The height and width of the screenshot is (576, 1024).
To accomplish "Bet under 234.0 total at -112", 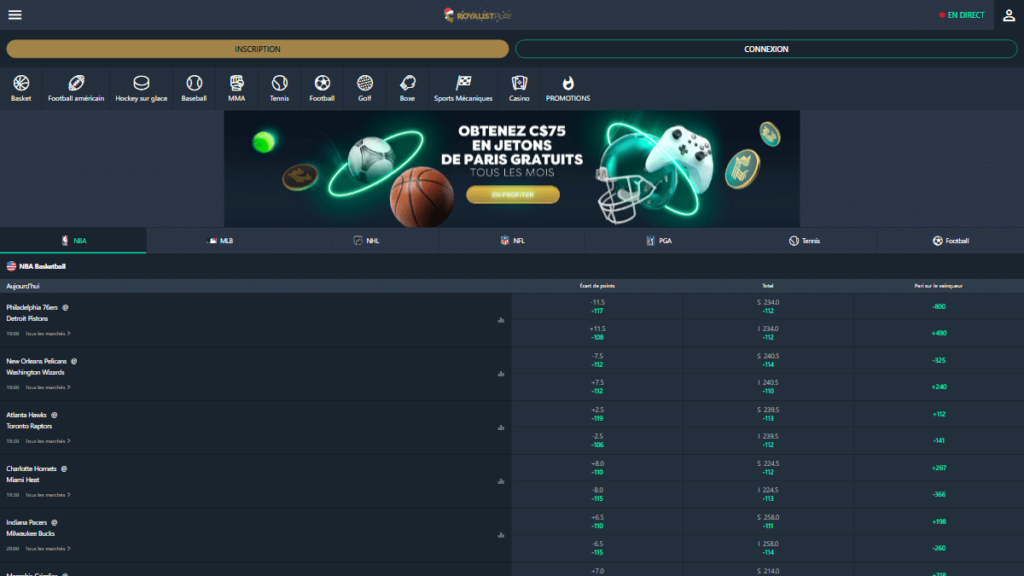I will 768,333.
